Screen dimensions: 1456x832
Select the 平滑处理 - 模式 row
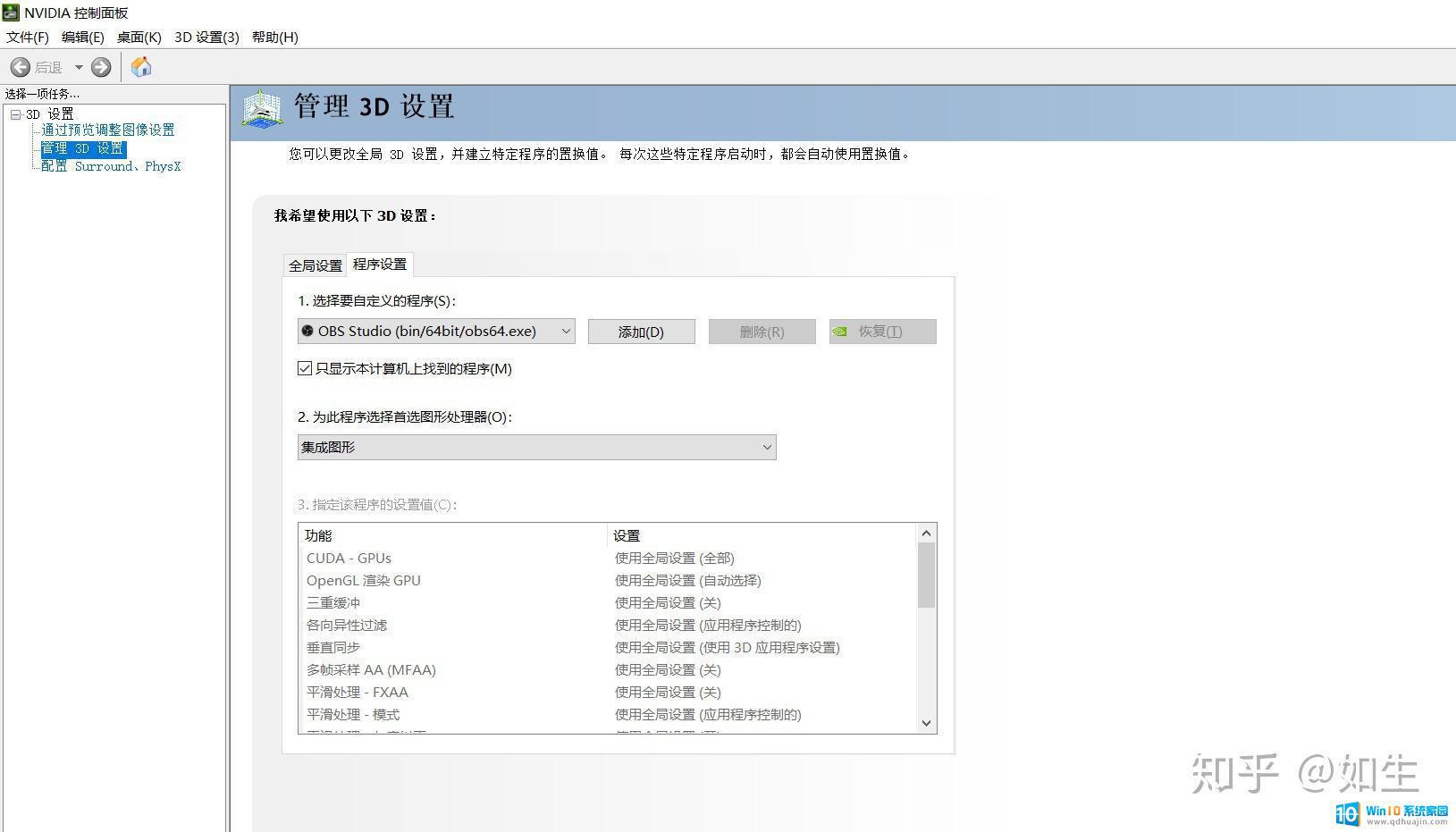coord(608,714)
